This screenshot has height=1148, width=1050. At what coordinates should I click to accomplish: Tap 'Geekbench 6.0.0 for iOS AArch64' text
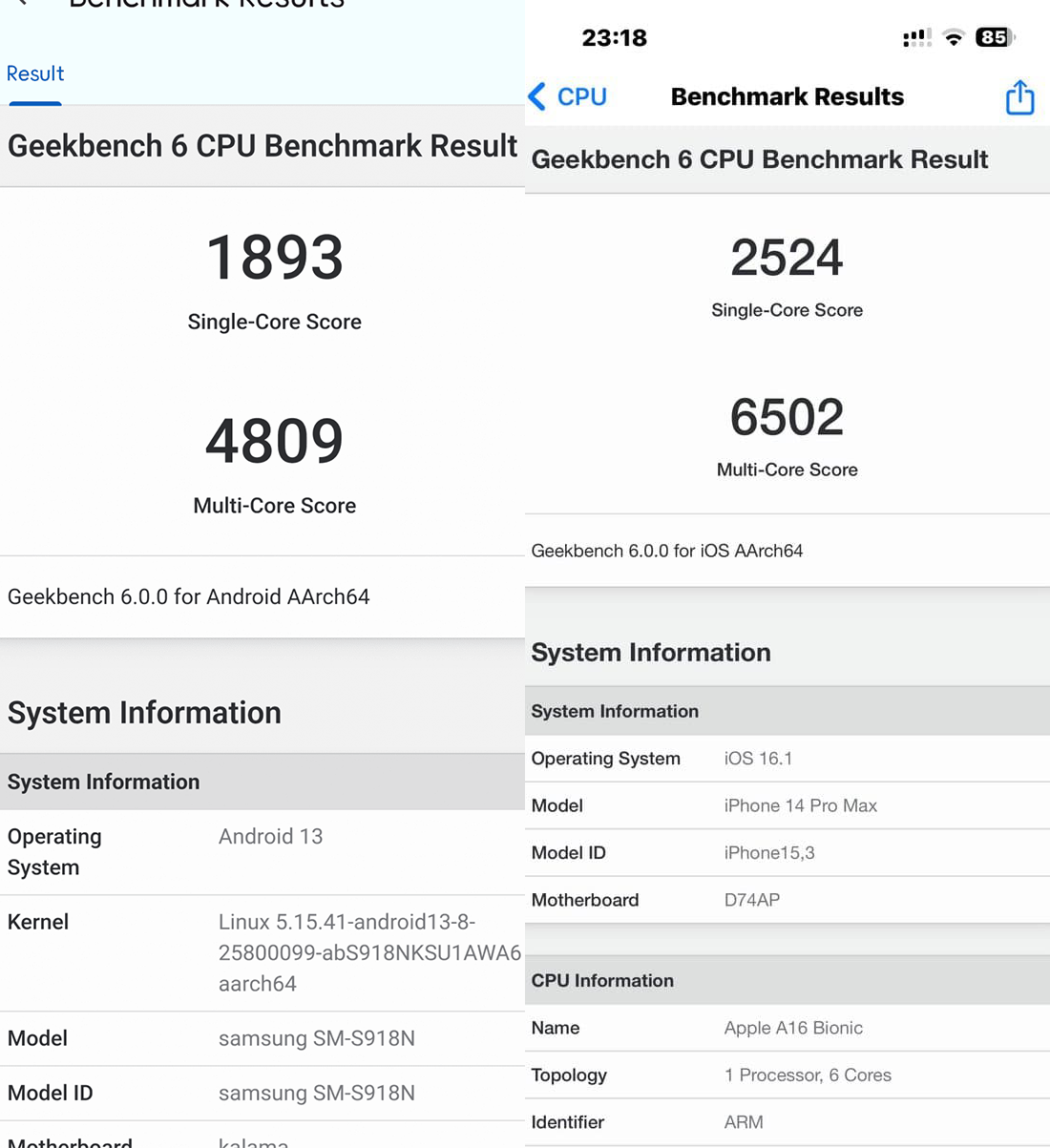click(x=667, y=551)
